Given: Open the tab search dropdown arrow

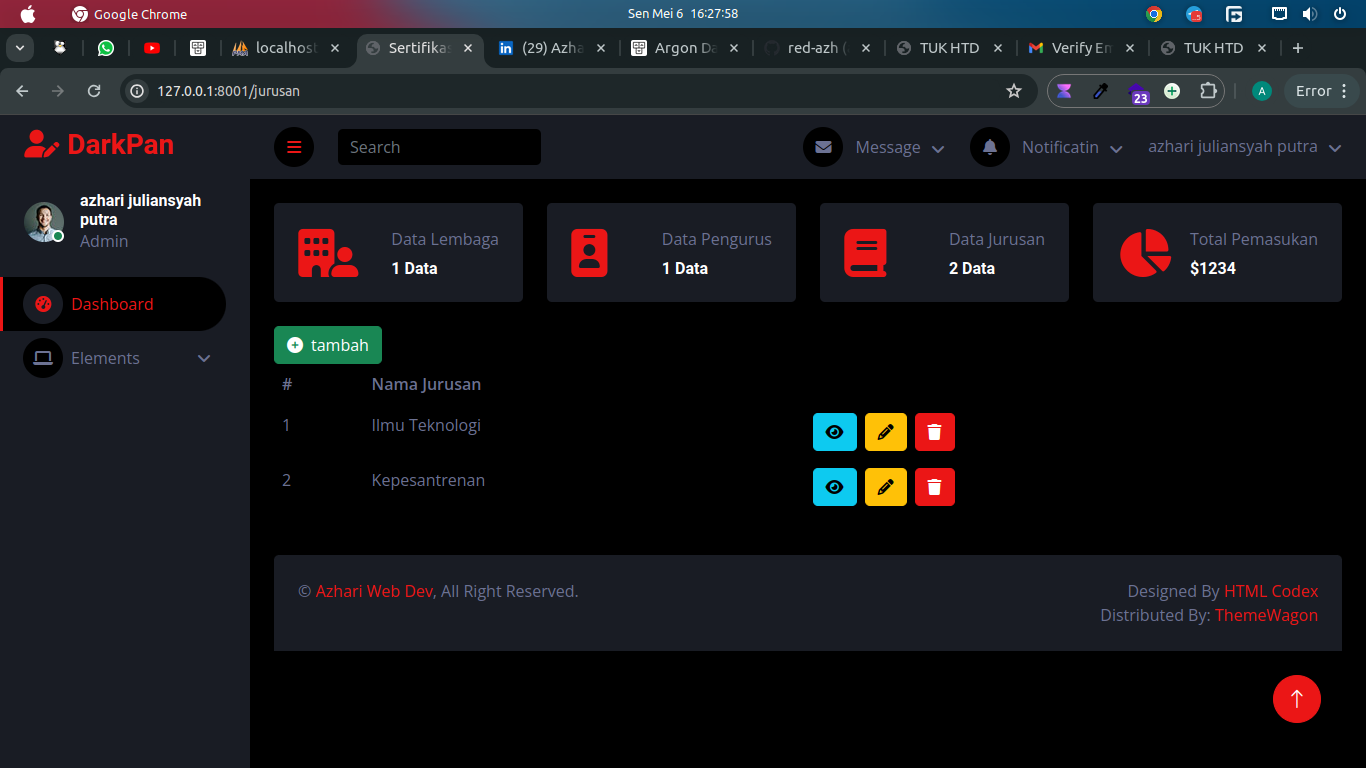Looking at the screenshot, I should click(19, 48).
